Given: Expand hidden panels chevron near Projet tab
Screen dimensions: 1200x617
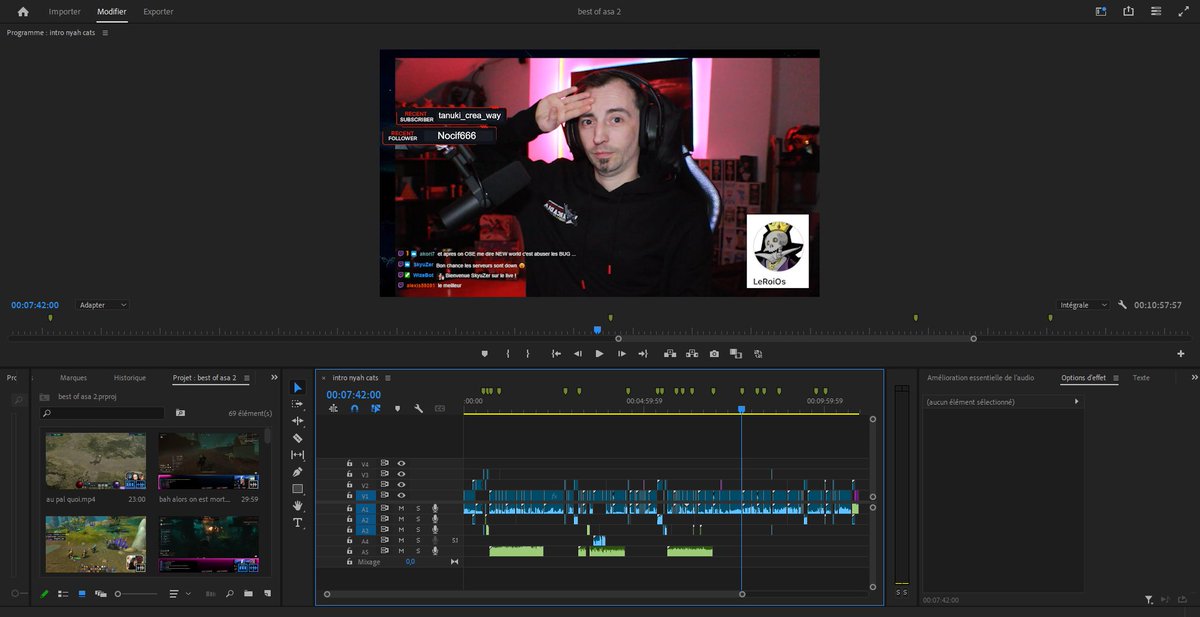Looking at the screenshot, I should click(274, 378).
